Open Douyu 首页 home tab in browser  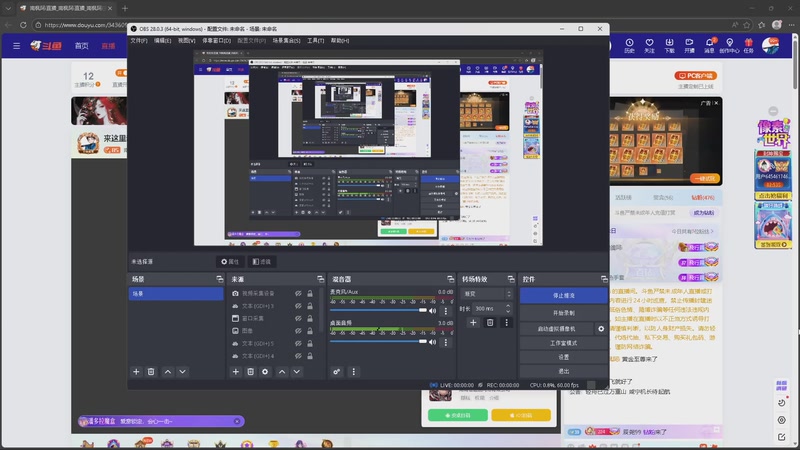click(82, 46)
